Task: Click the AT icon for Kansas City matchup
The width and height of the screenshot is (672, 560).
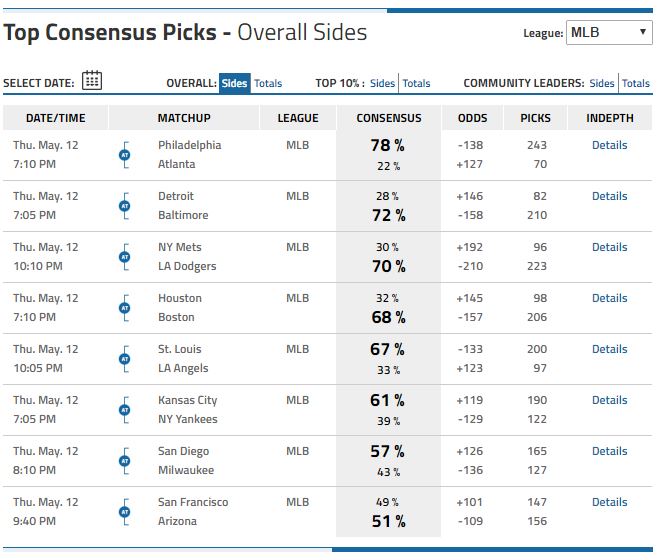Action: click(x=125, y=410)
